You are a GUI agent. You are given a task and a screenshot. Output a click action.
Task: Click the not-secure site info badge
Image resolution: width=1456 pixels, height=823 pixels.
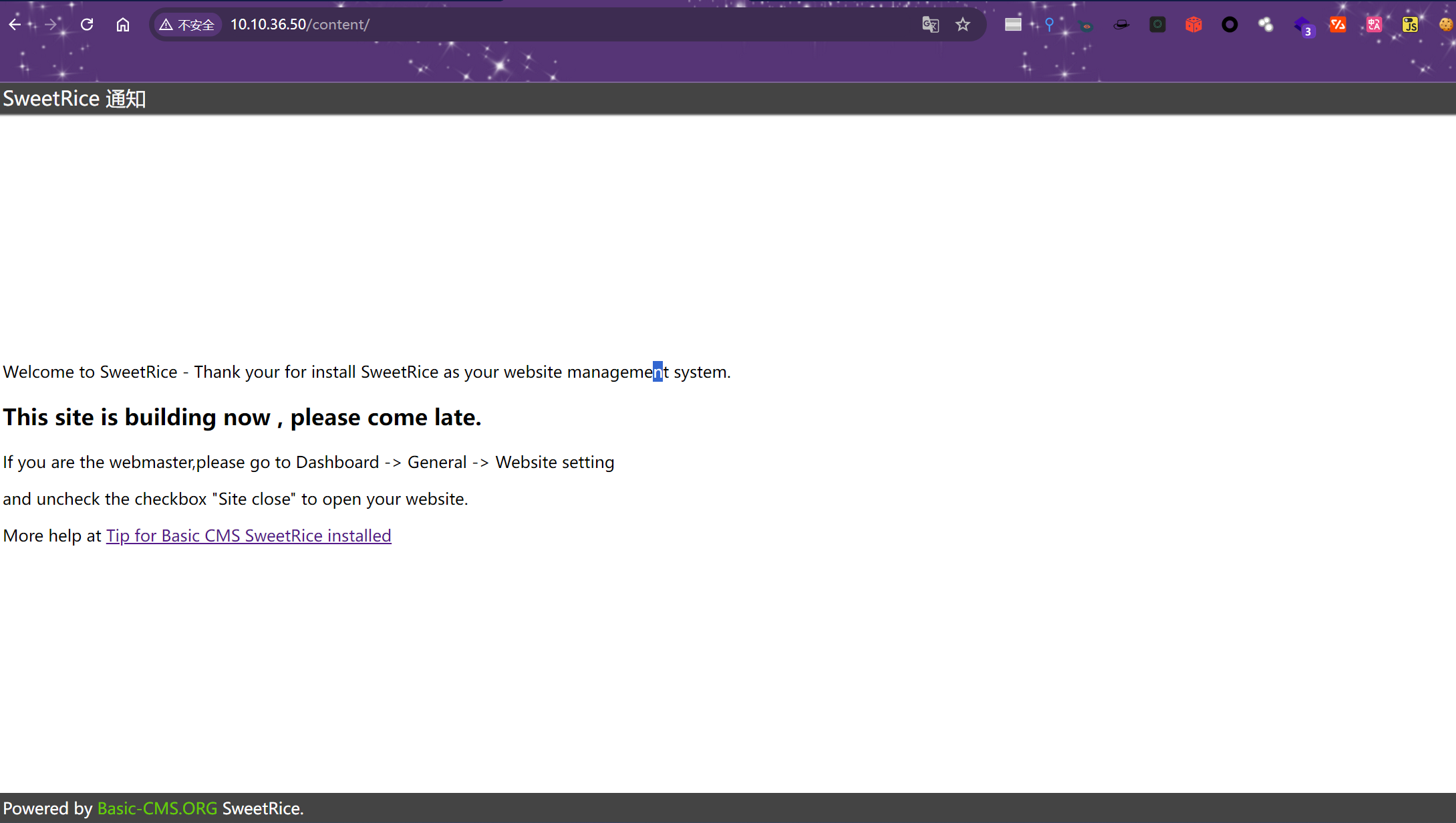[188, 25]
